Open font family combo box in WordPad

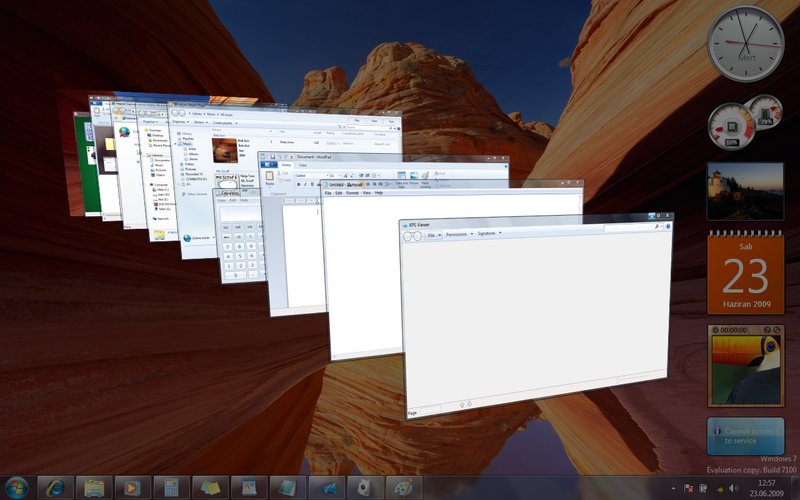tap(310, 176)
